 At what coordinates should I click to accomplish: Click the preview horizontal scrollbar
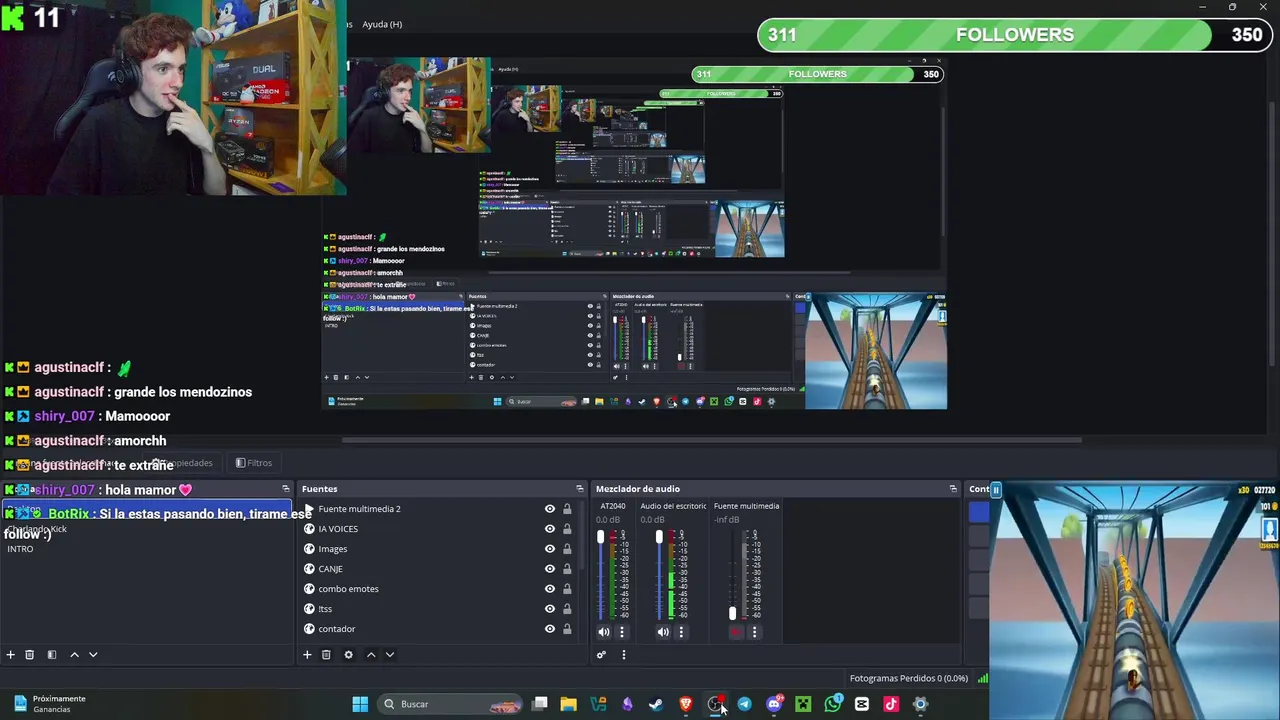coord(712,439)
